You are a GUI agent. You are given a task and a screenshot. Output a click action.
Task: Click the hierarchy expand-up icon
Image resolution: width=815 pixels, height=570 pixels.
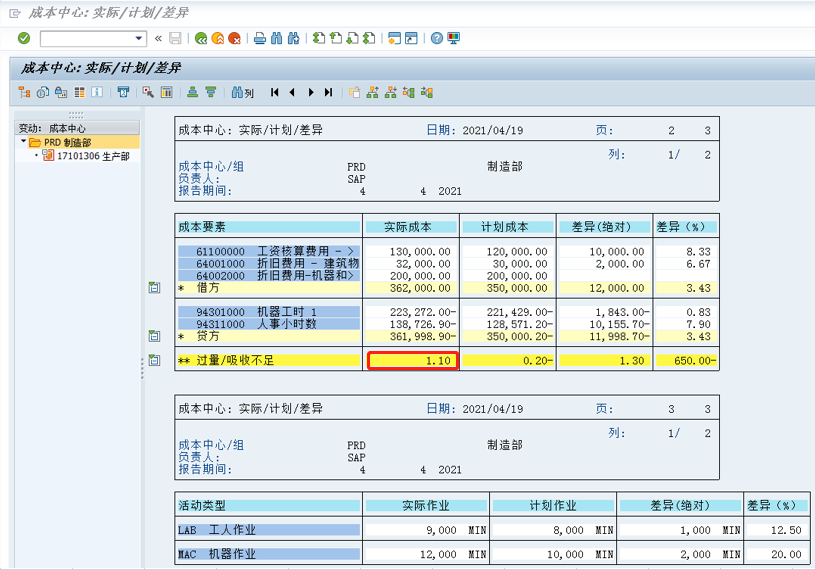(x=373, y=92)
